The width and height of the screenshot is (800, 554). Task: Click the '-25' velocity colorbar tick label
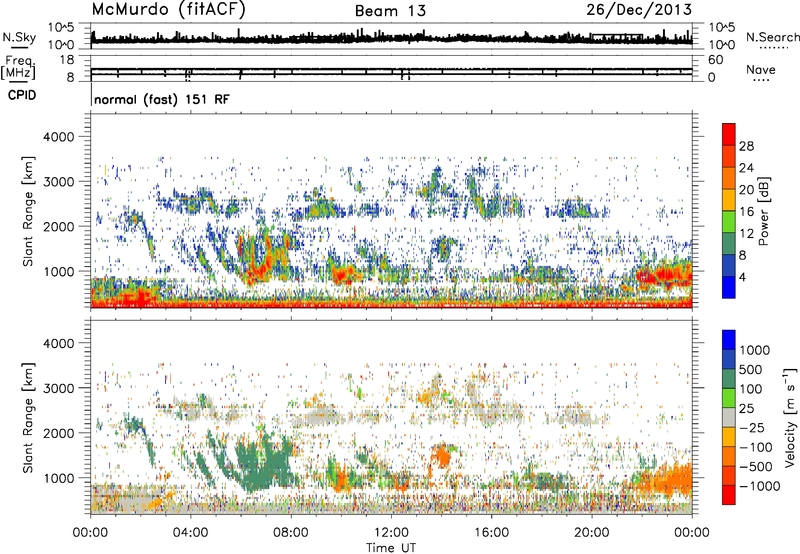click(751, 427)
